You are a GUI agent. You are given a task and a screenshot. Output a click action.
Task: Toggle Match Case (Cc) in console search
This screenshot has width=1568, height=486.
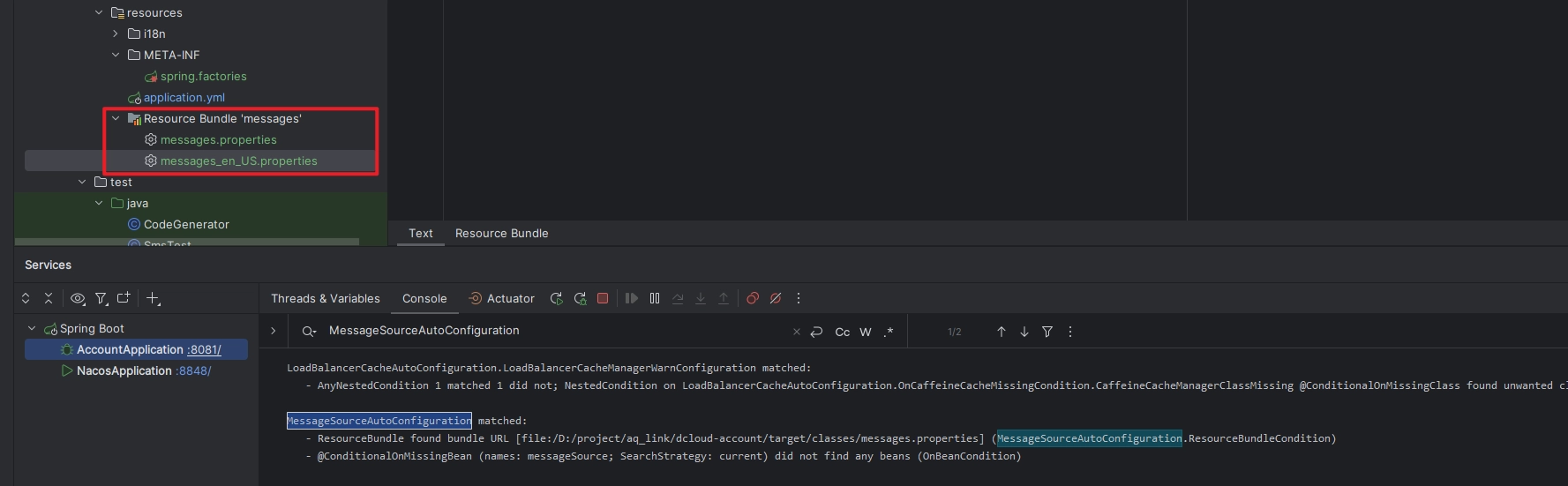point(843,332)
